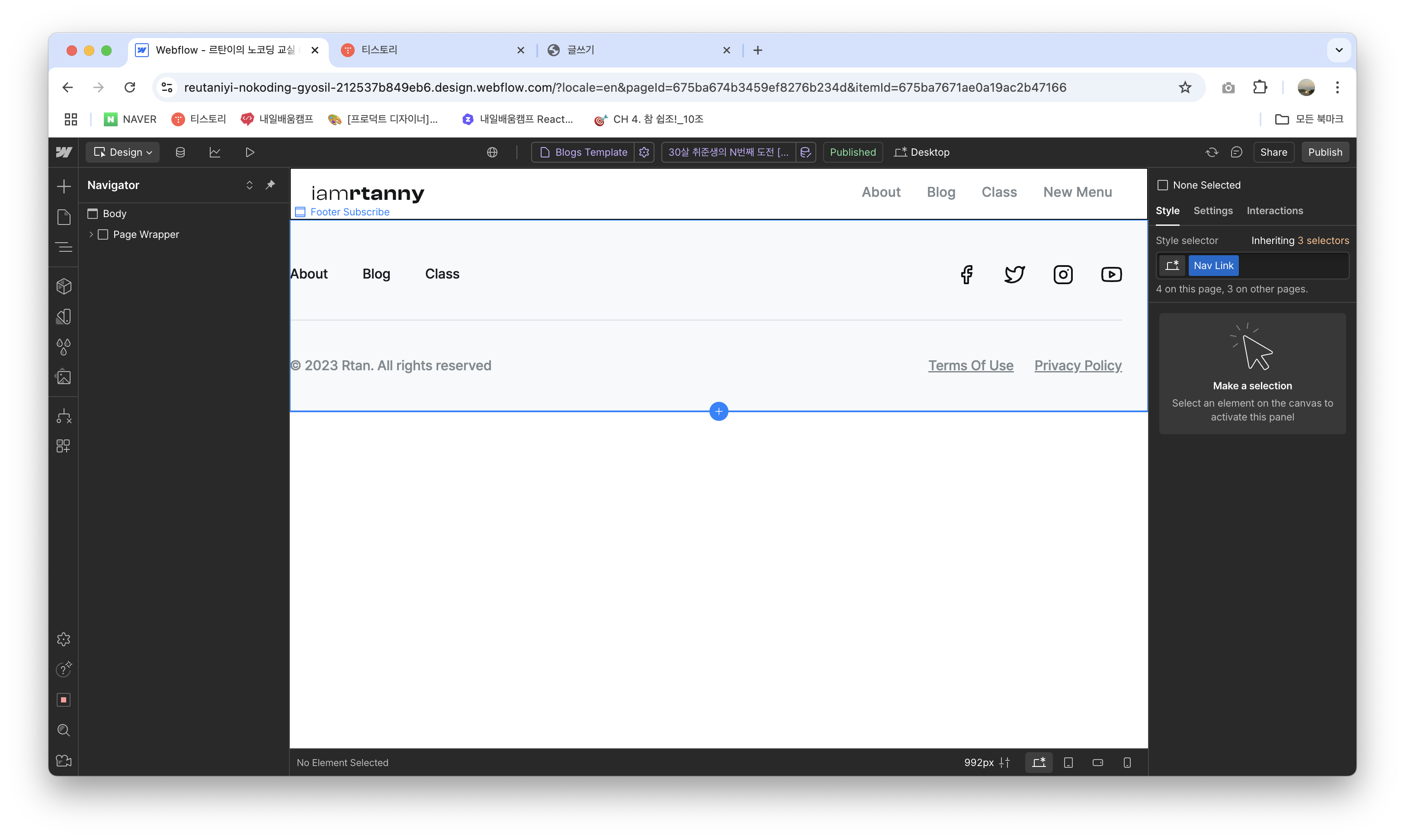
Task: Open the canvas size adjust control
Action: [1005, 763]
